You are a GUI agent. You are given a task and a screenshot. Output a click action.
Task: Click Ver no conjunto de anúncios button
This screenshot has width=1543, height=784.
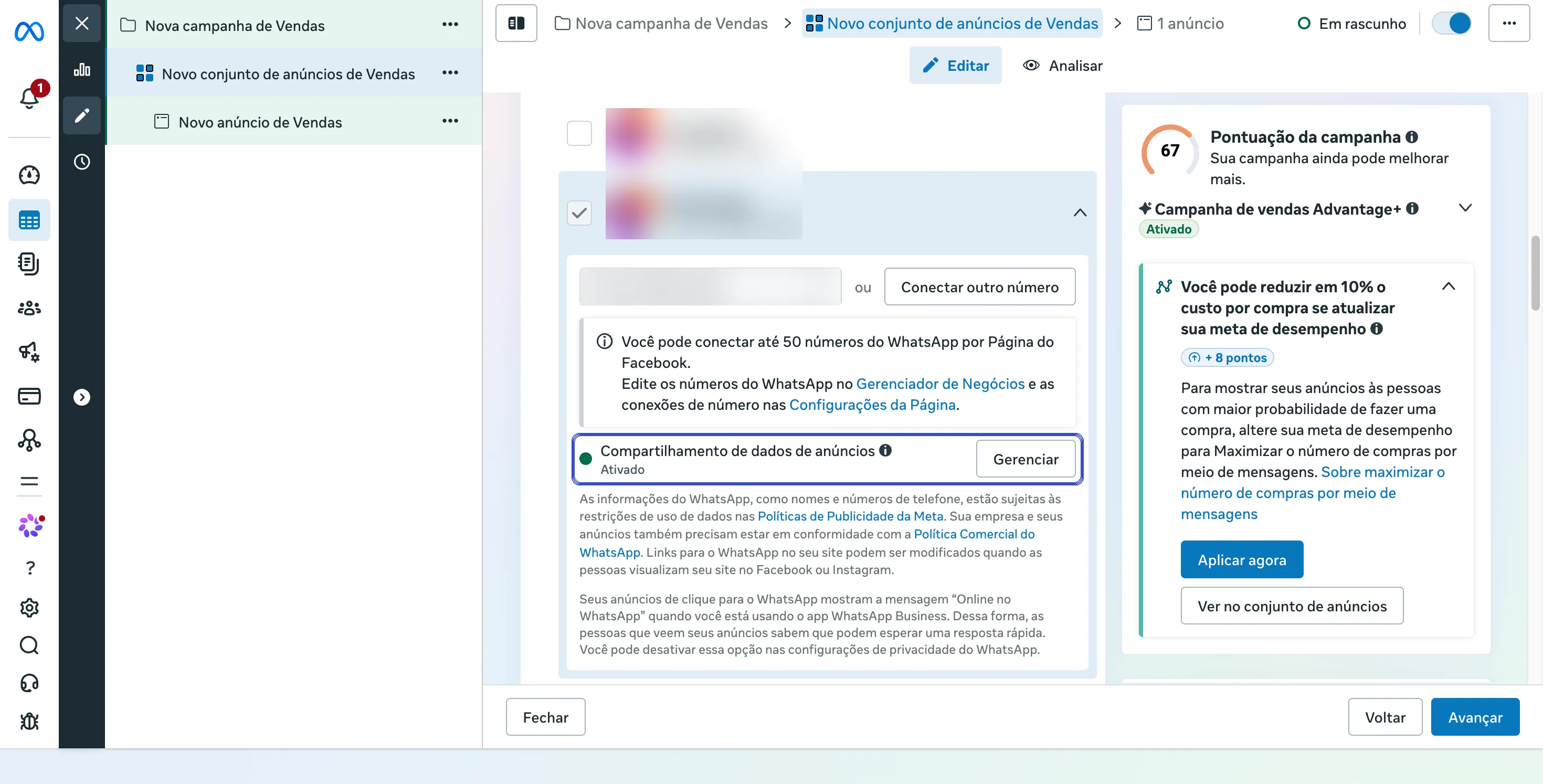[x=1292, y=606]
